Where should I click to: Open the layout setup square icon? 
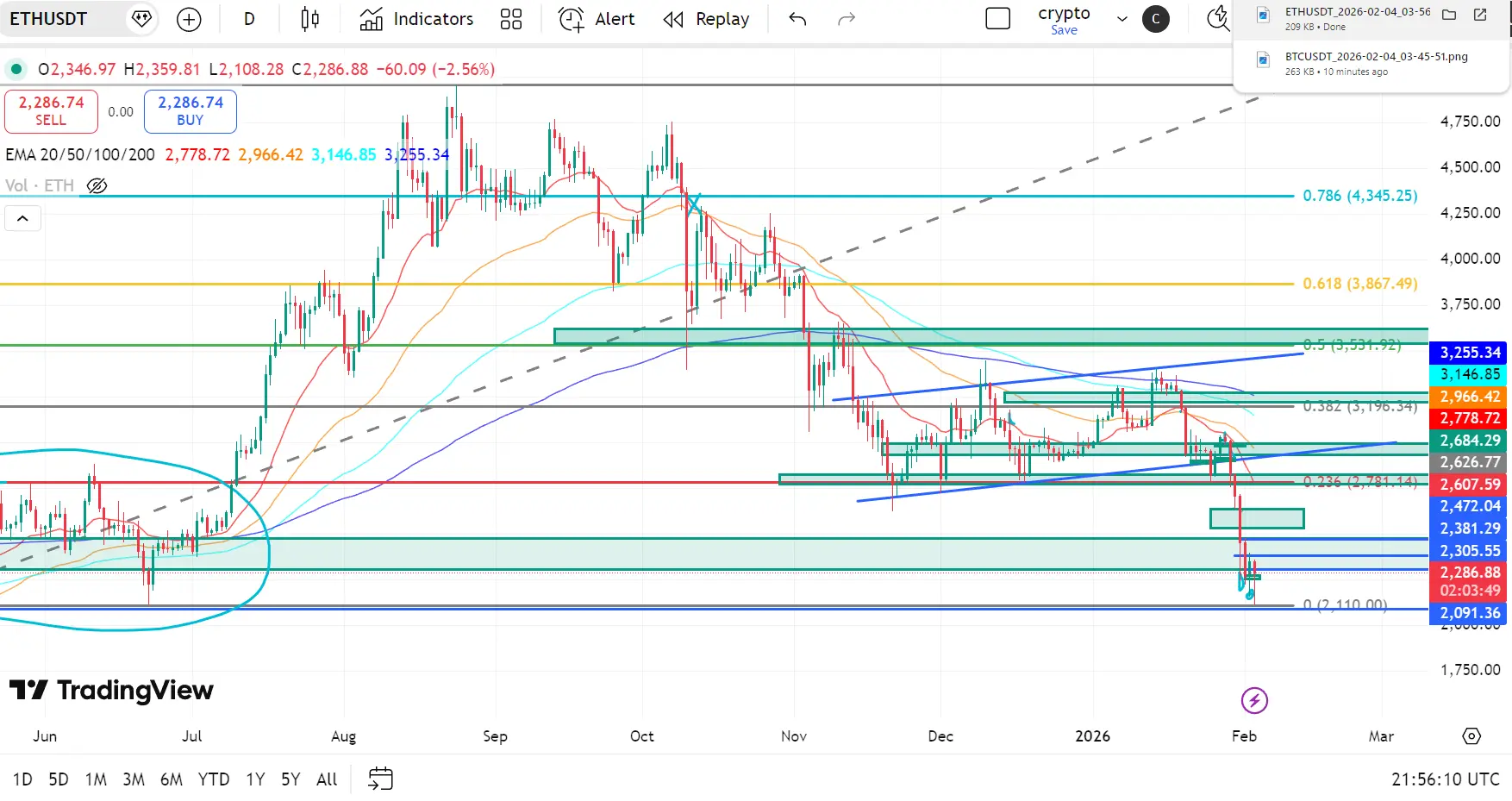pos(997,18)
